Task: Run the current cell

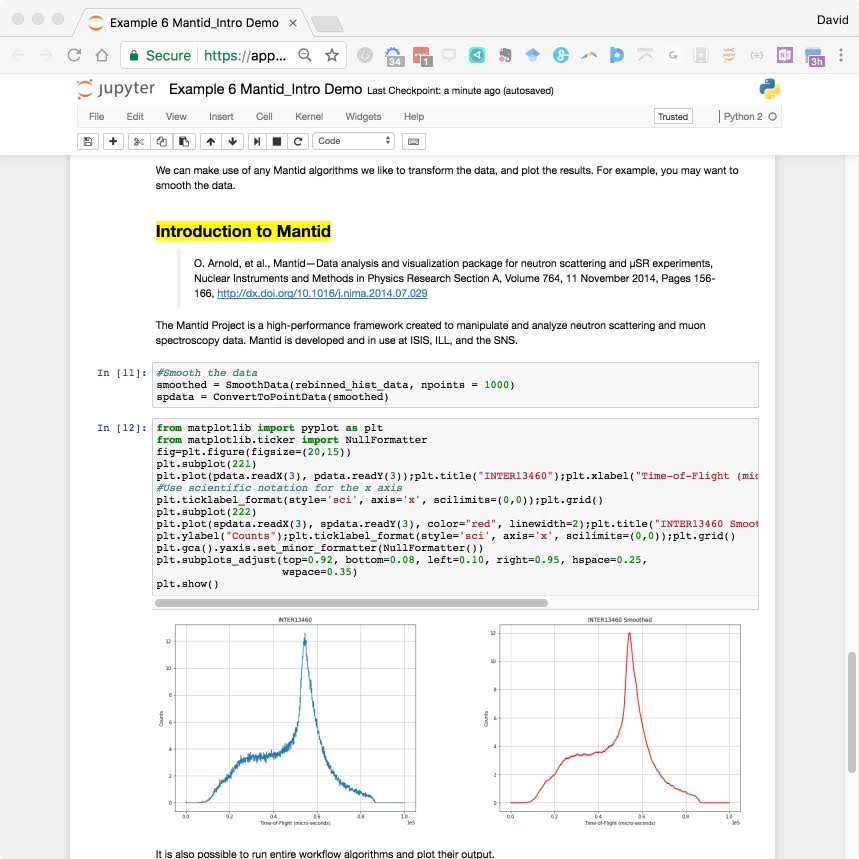Action: coord(256,141)
